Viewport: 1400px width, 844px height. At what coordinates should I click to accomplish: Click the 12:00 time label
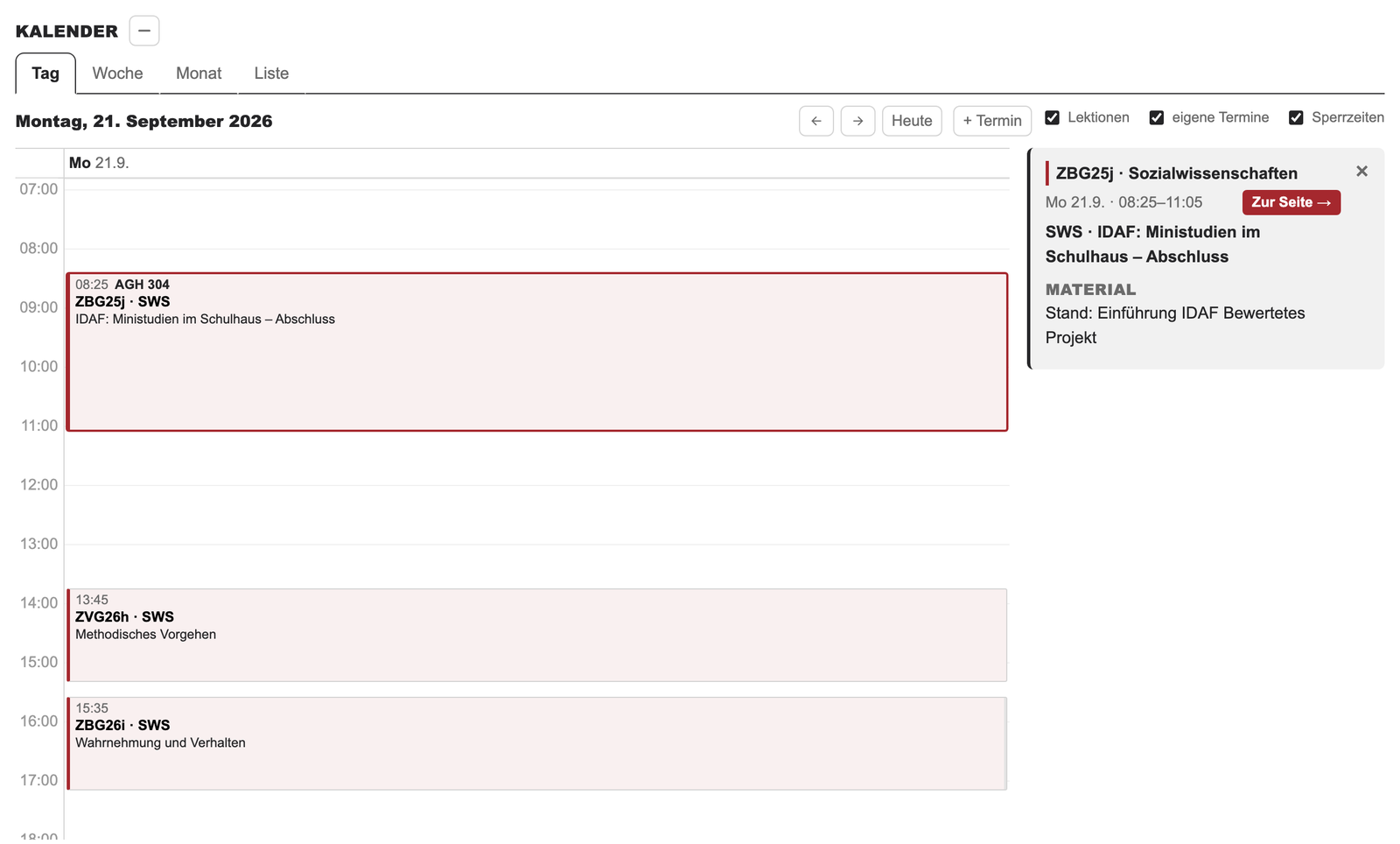click(38, 485)
